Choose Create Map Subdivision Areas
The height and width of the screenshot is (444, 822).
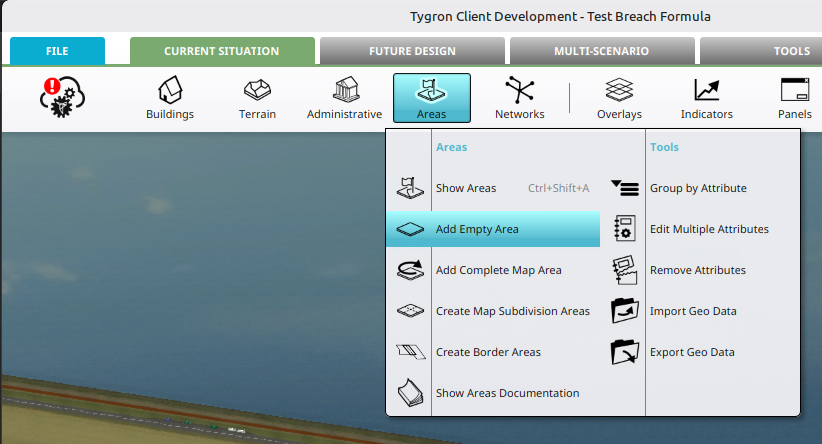(x=512, y=311)
